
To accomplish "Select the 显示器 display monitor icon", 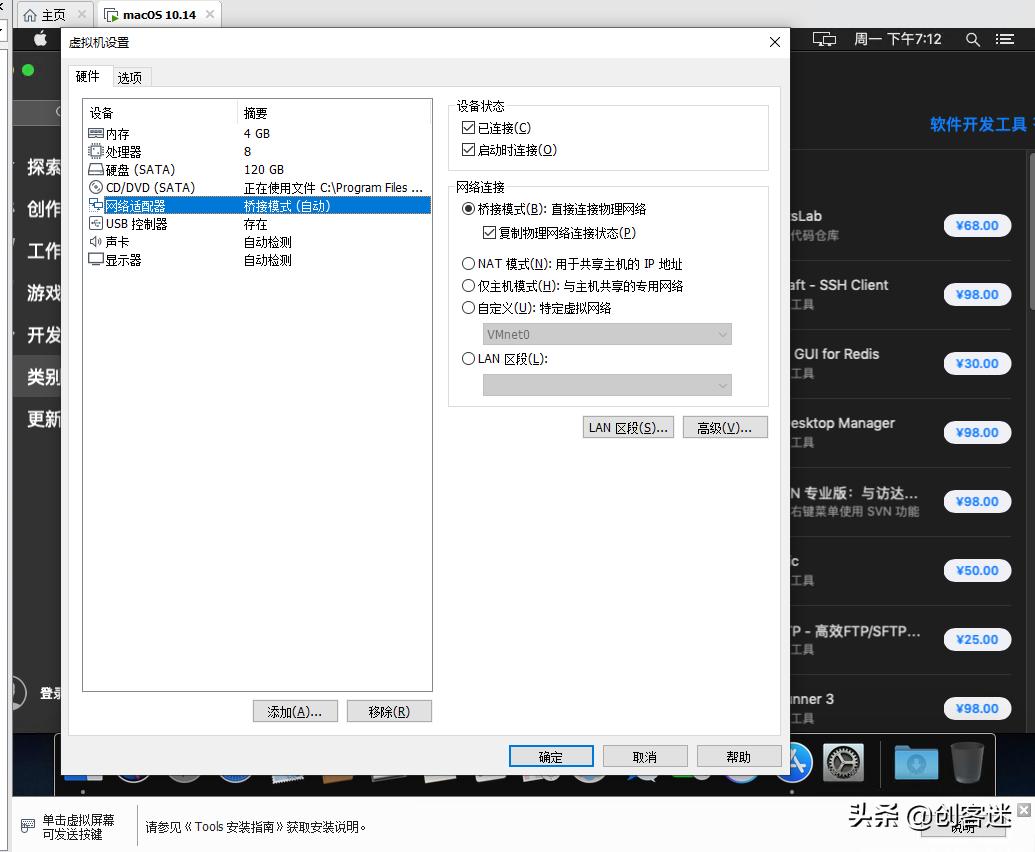I will 96,259.
